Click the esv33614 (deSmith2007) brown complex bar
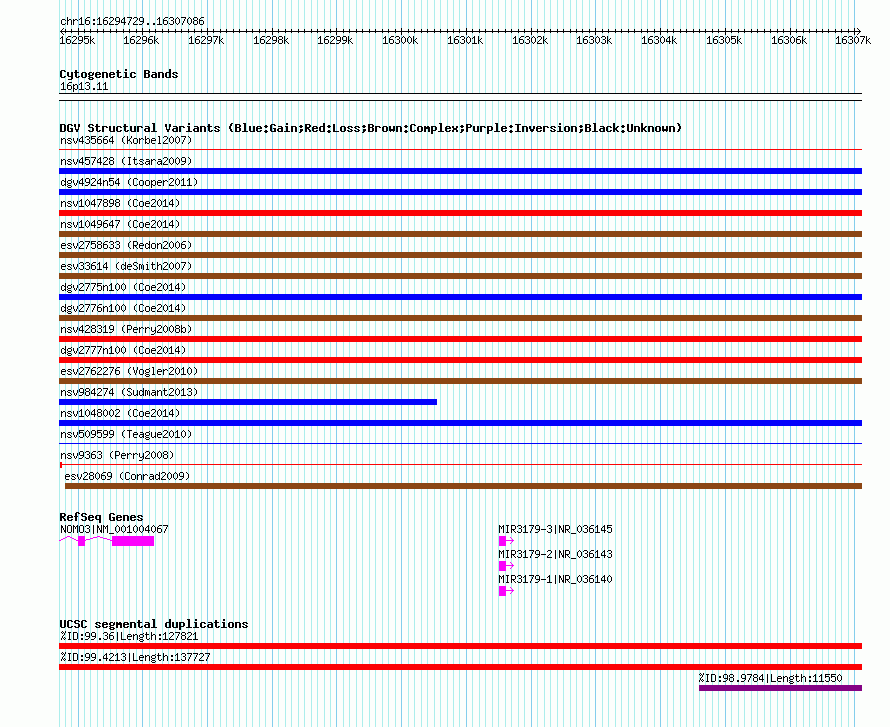The height and width of the screenshot is (727, 890). [x=460, y=276]
